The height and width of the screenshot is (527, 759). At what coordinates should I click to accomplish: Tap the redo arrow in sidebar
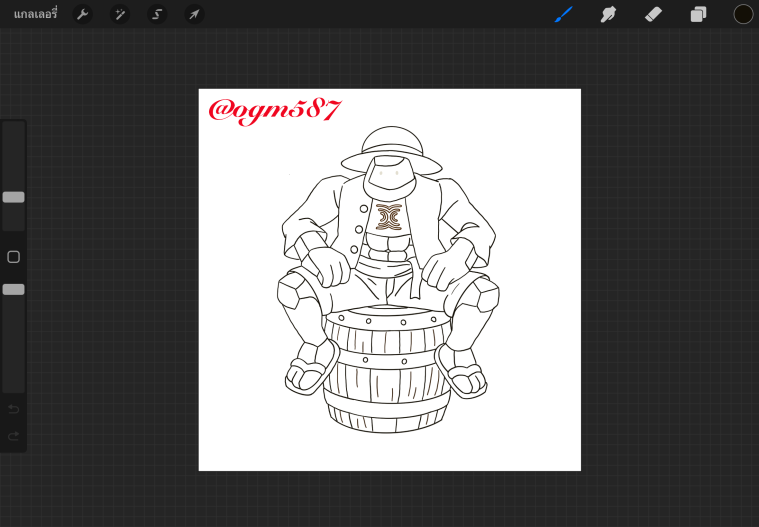(x=14, y=436)
